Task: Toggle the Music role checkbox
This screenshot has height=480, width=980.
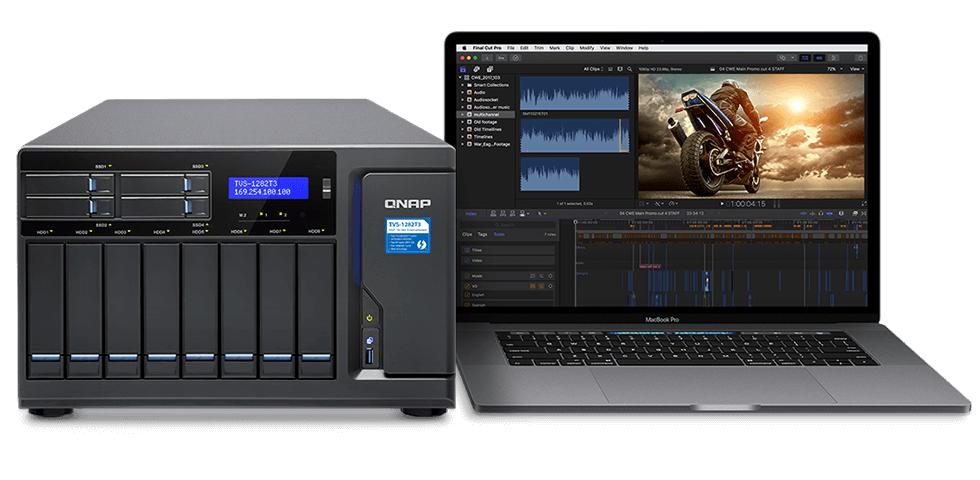Action: click(x=467, y=276)
